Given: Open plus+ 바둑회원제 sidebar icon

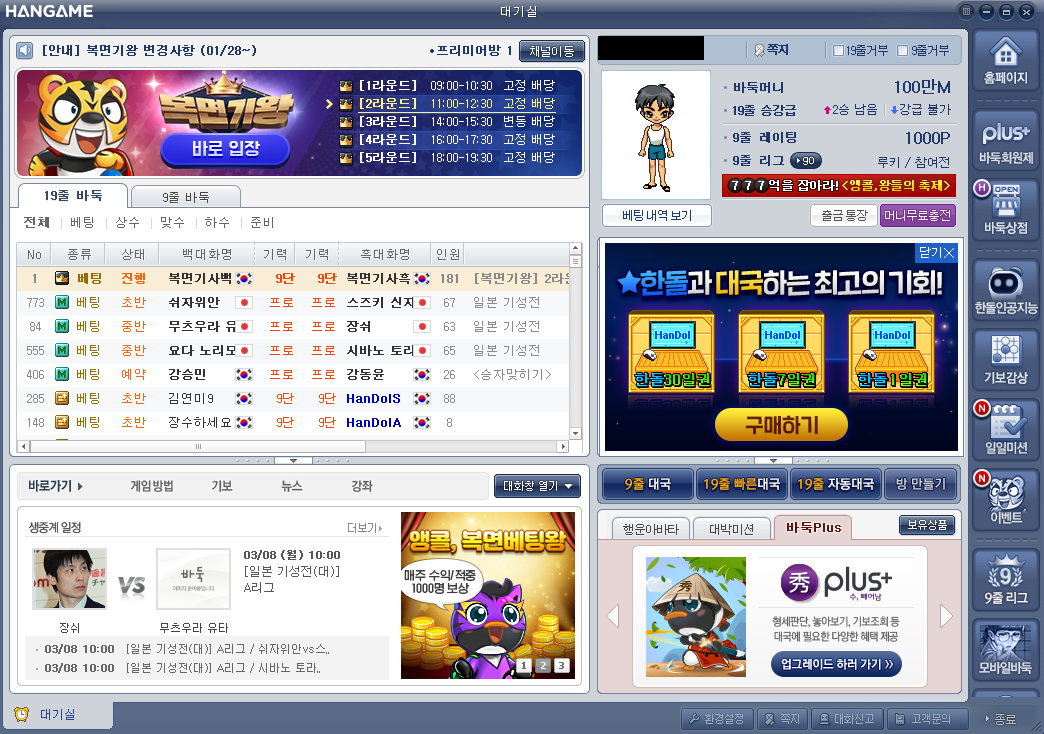Looking at the screenshot, I should (1005, 141).
